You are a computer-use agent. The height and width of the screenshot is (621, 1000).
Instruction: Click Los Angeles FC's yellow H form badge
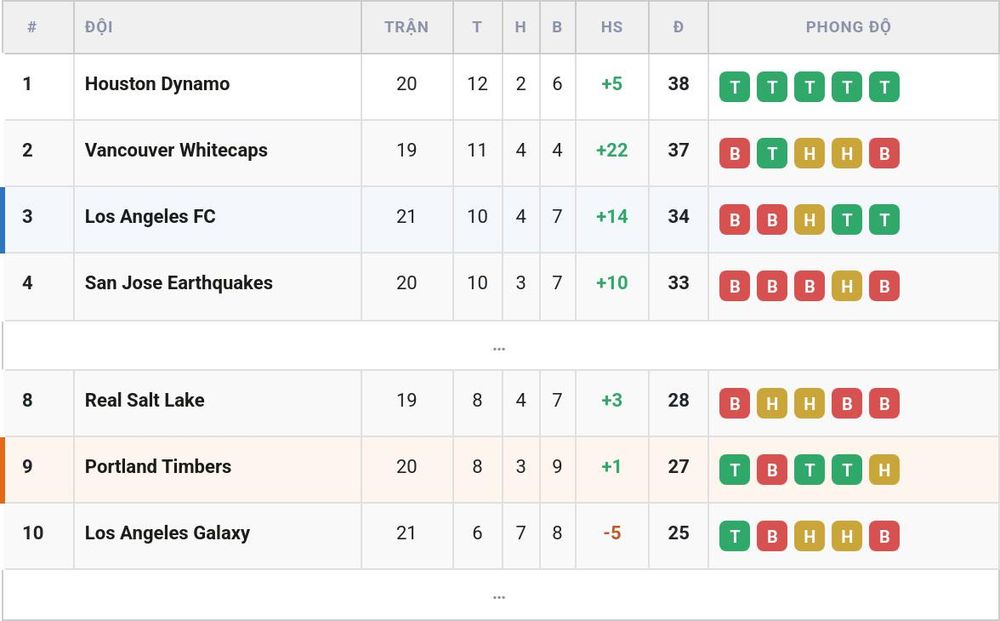[809, 219]
